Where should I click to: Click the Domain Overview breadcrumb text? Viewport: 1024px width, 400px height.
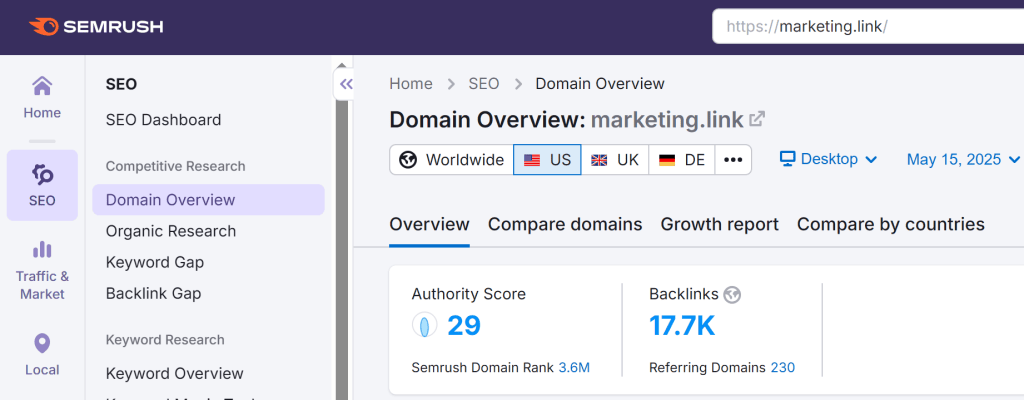click(x=600, y=84)
